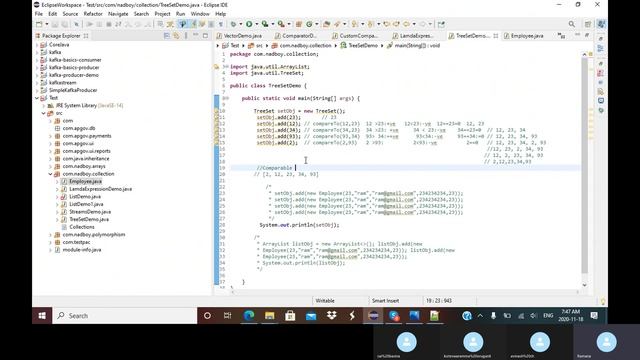The image size is (640, 360).
Task: Open the notification center icon
Action: point(594,316)
